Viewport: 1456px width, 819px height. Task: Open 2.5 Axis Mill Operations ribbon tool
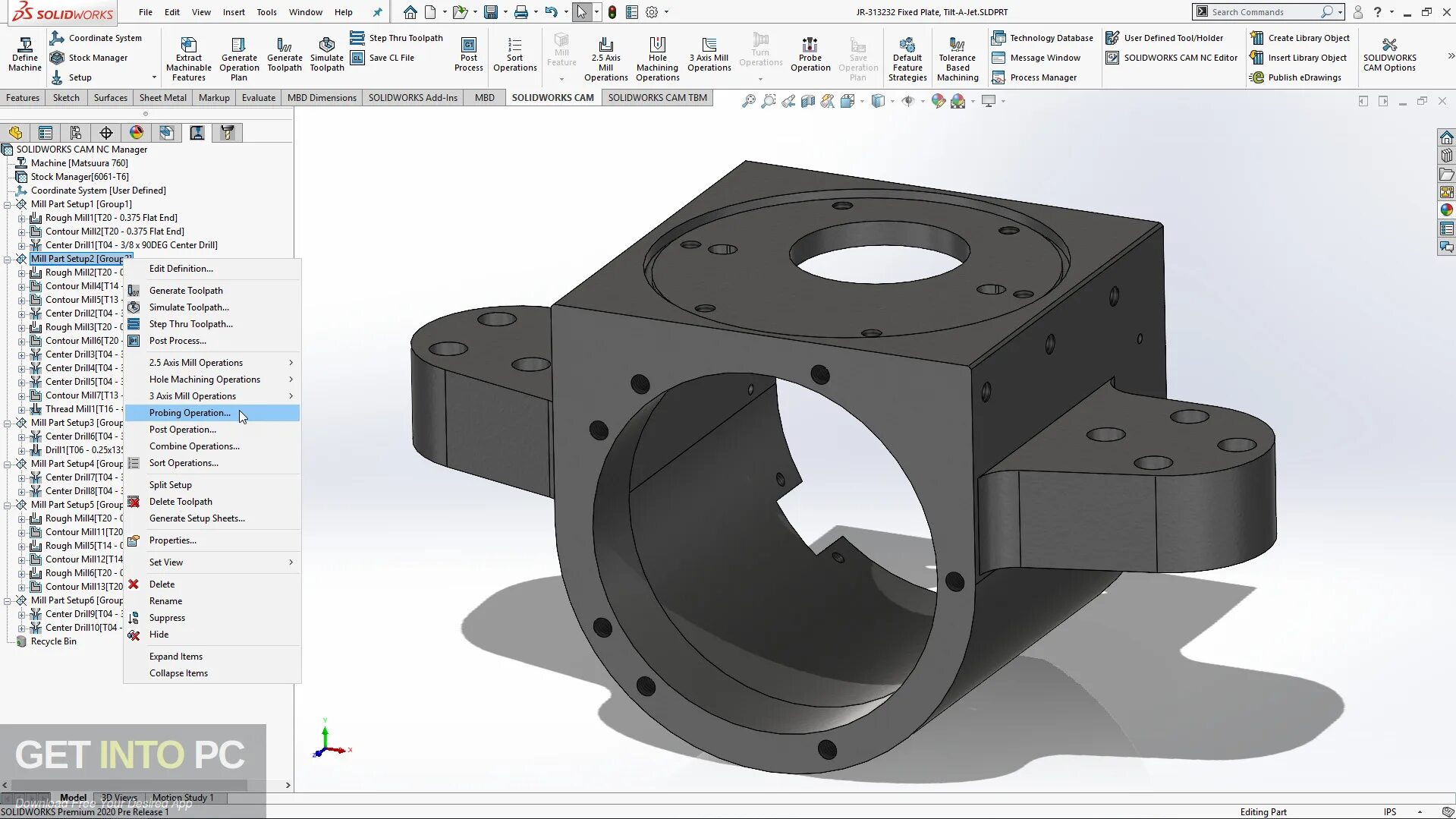[606, 58]
